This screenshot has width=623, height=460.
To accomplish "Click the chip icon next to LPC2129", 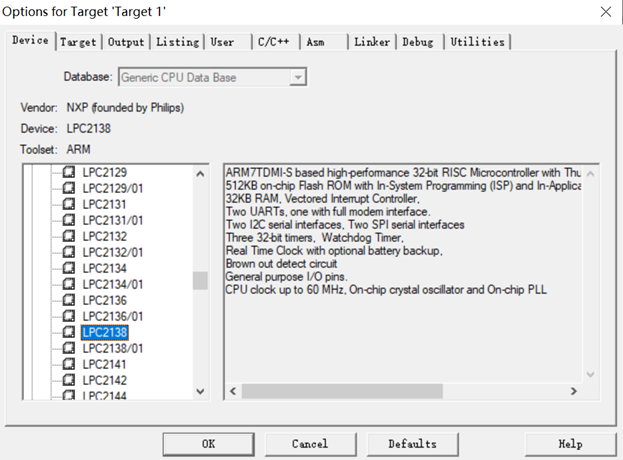I will pyautogui.click(x=69, y=172).
